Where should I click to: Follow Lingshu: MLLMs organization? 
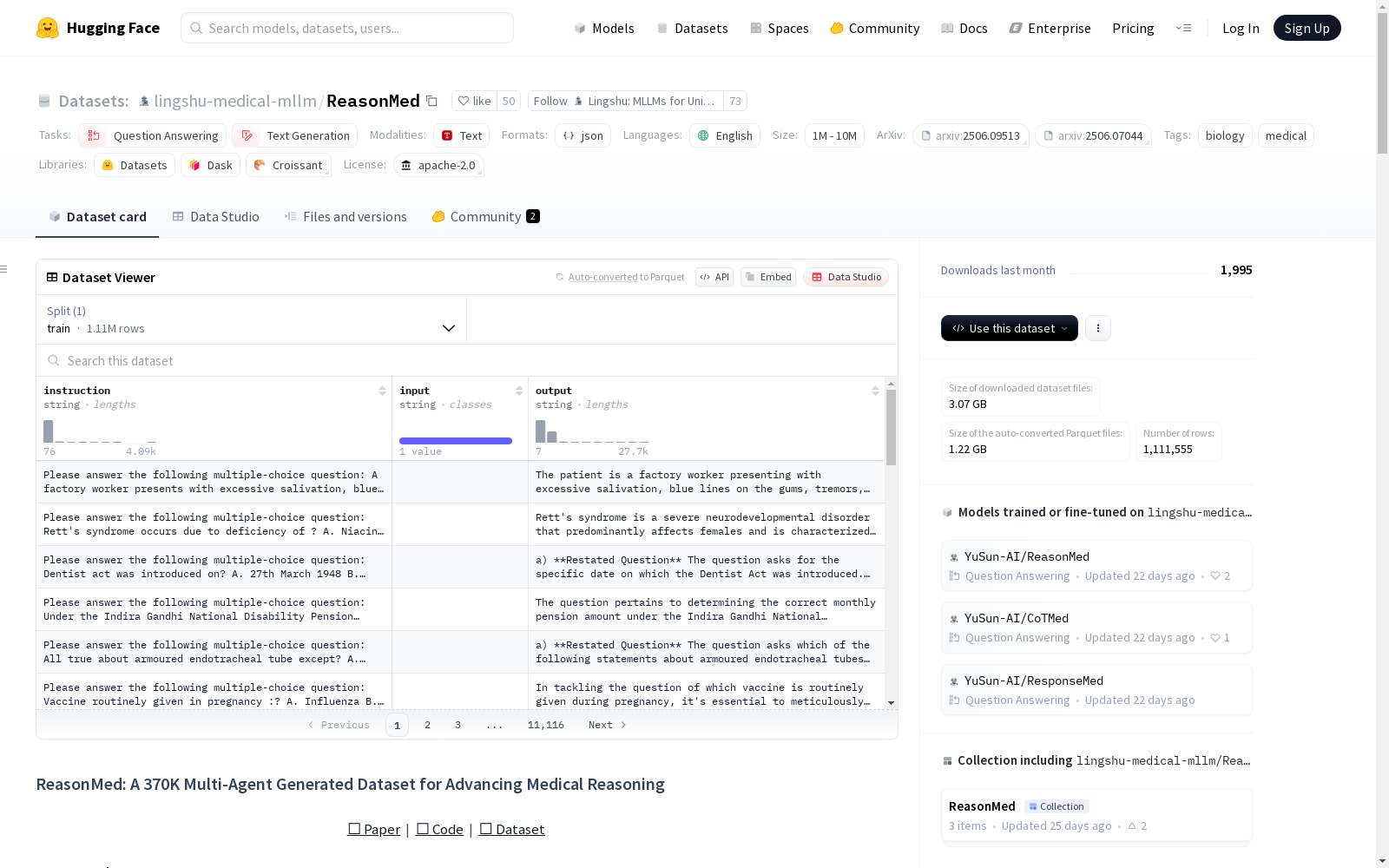click(625, 101)
